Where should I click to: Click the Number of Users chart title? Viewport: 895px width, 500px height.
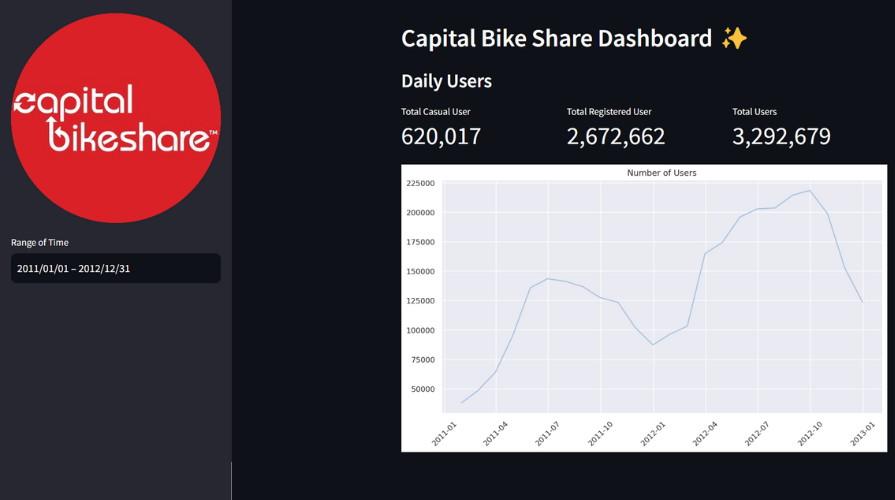click(x=662, y=173)
